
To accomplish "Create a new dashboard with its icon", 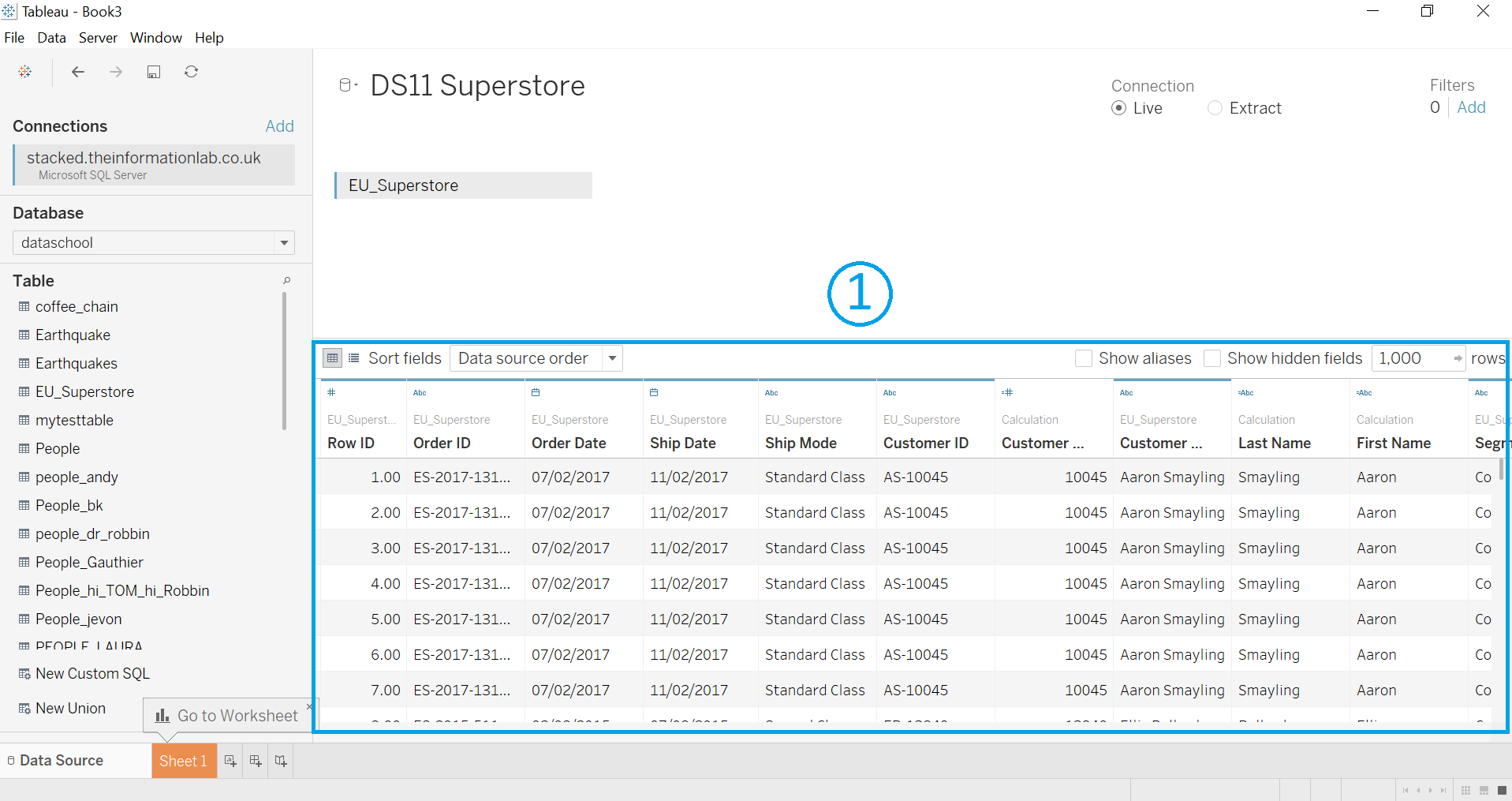I will pyautogui.click(x=255, y=760).
